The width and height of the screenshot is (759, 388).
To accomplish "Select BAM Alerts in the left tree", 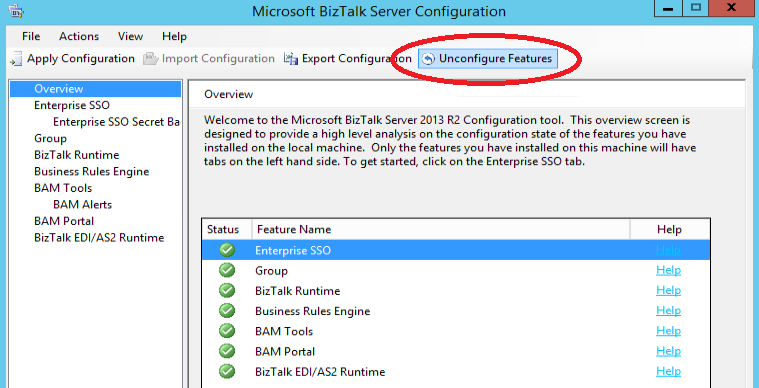I will pyautogui.click(x=82, y=204).
